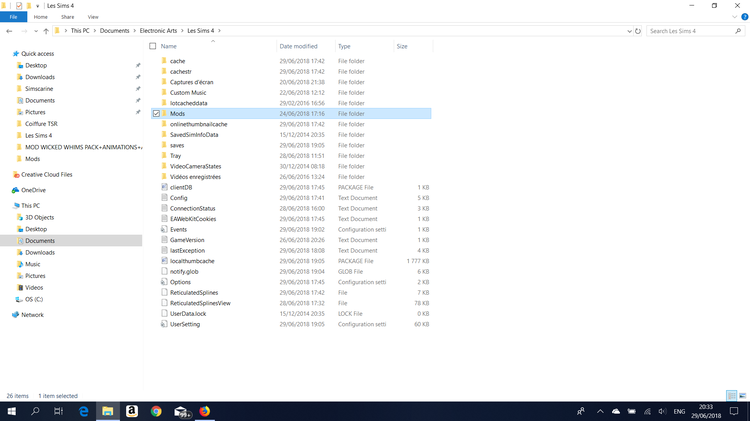The height and width of the screenshot is (421, 750).
Task: Click the Back navigation arrow
Action: pyautogui.click(x=9, y=31)
